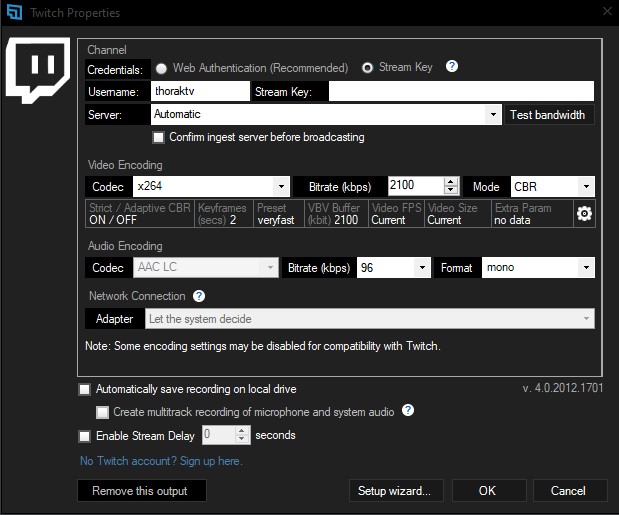Click the Test bandwidth button
This screenshot has width=619, height=515.
click(547, 115)
